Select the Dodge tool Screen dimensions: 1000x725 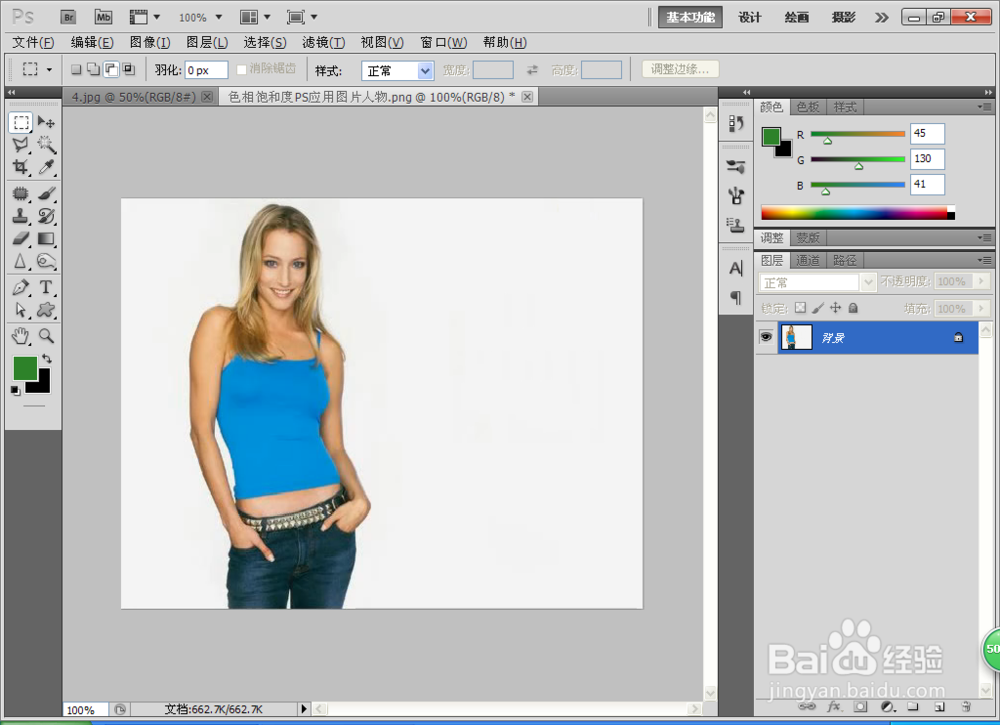click(46, 261)
